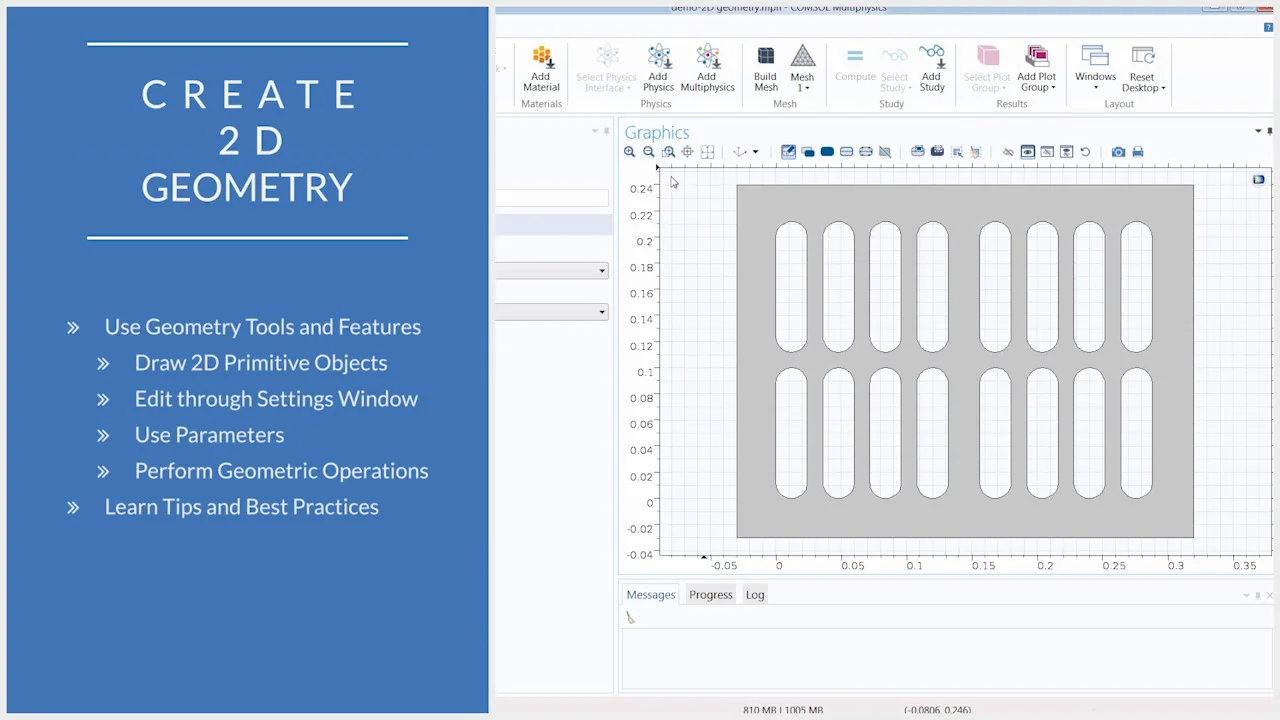Image resolution: width=1280 pixels, height=720 pixels.
Task: Open Select Plot Group dropdown
Action: (987, 69)
